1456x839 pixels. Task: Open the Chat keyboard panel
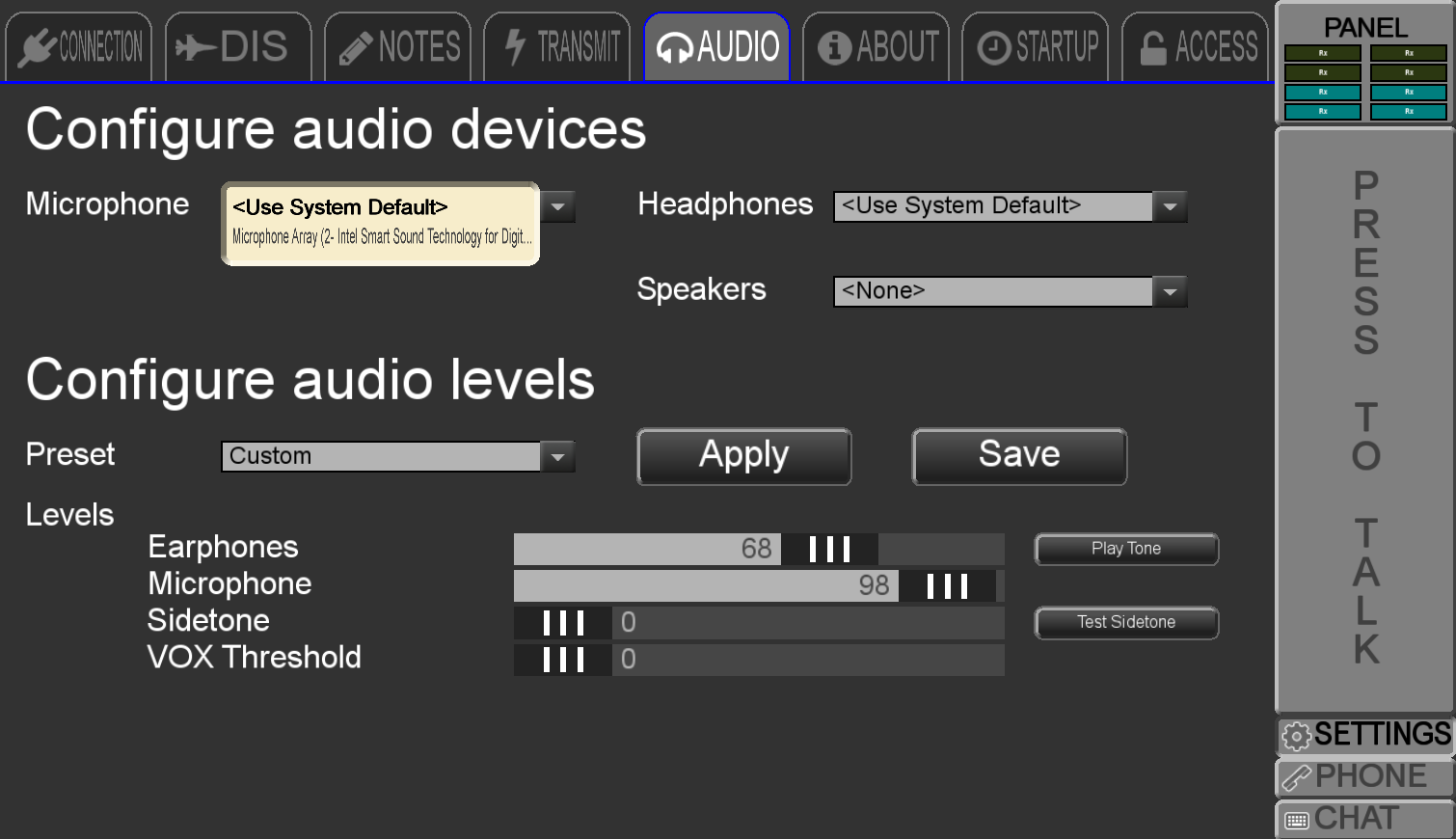tap(1365, 819)
